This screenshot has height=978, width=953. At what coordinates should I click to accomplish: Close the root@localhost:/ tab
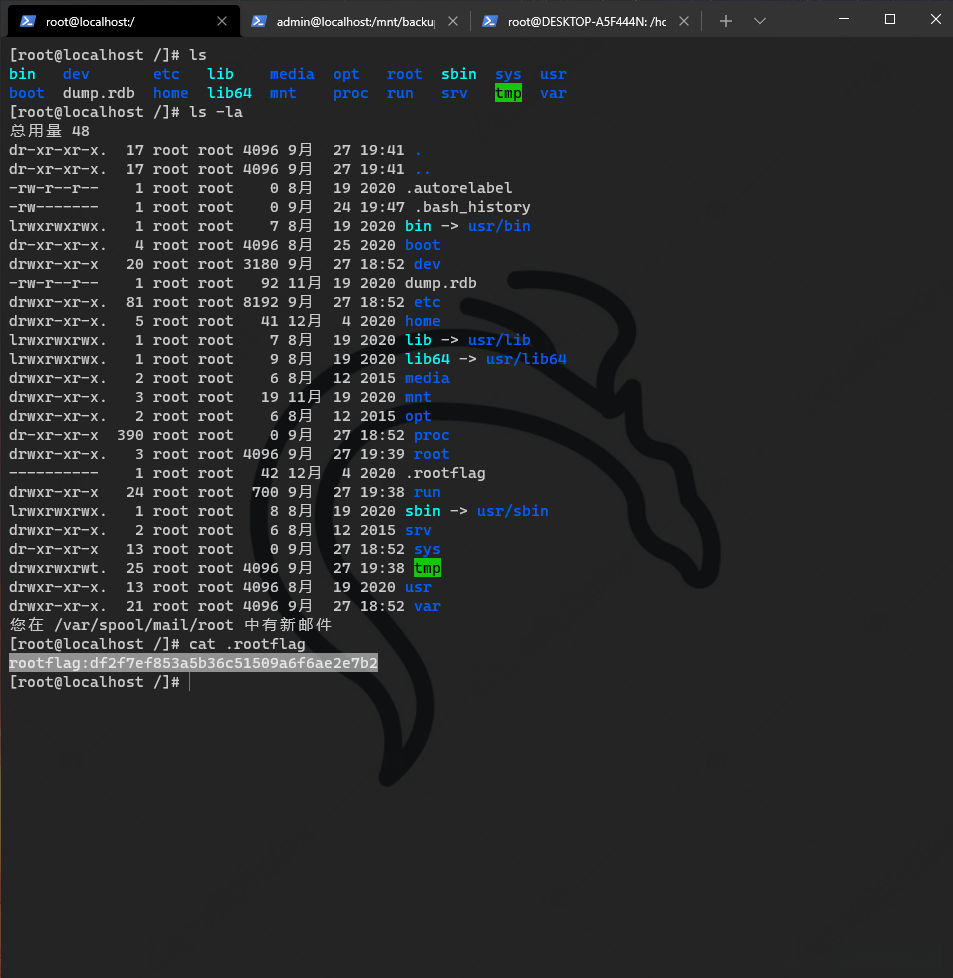click(222, 21)
